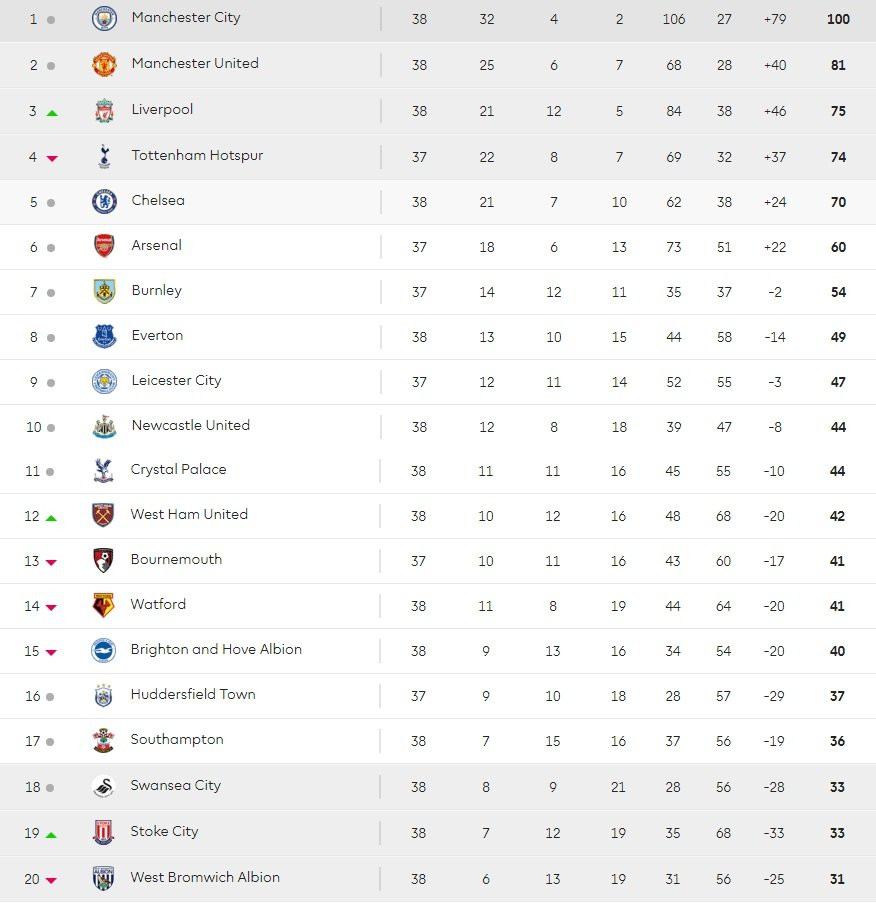
Task: Open the Leicester City team link
Action: point(176,381)
